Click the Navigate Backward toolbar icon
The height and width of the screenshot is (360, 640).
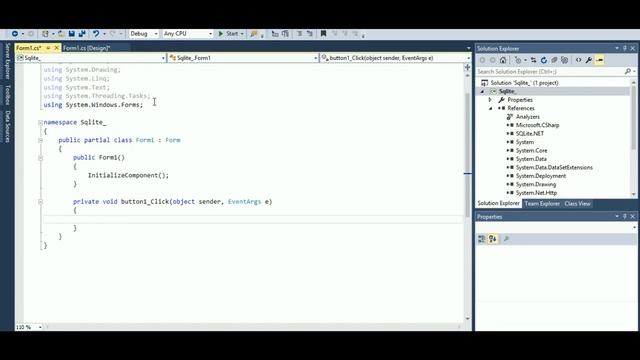click(x=15, y=34)
